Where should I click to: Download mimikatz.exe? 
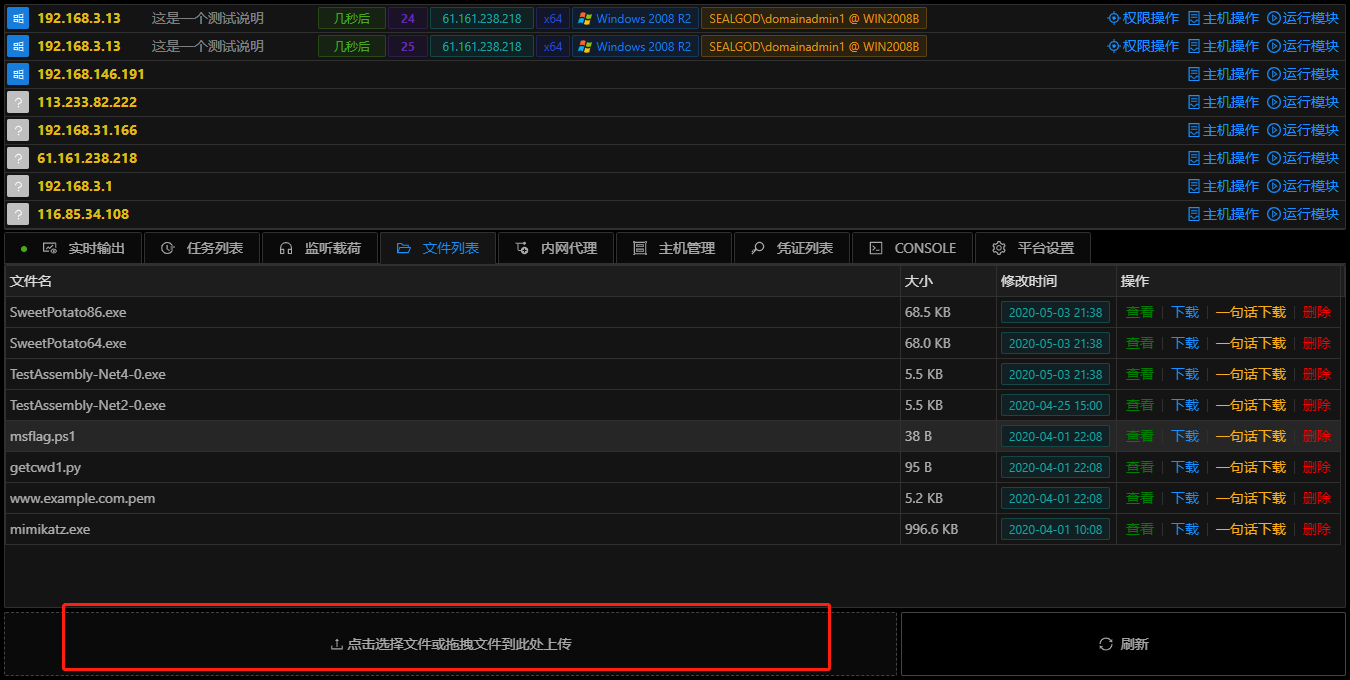click(x=1185, y=529)
